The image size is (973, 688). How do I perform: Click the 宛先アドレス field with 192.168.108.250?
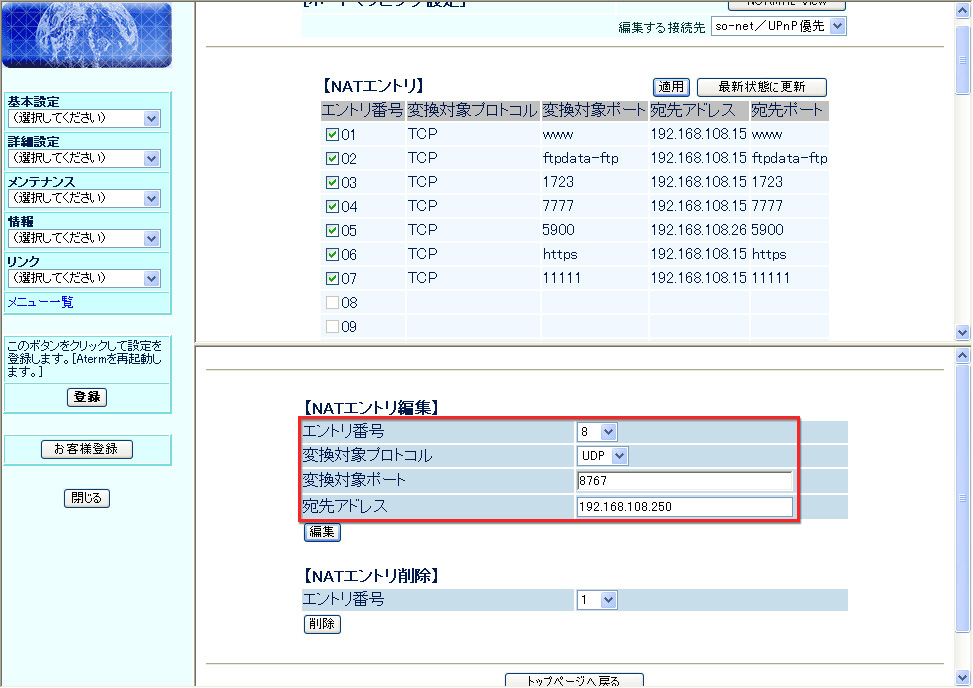coord(684,507)
